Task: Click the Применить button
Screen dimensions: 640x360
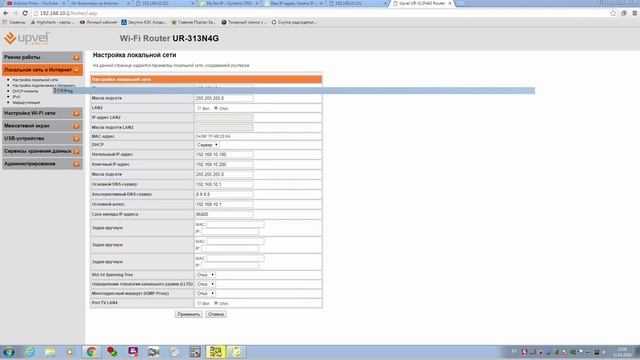Action: (x=189, y=314)
